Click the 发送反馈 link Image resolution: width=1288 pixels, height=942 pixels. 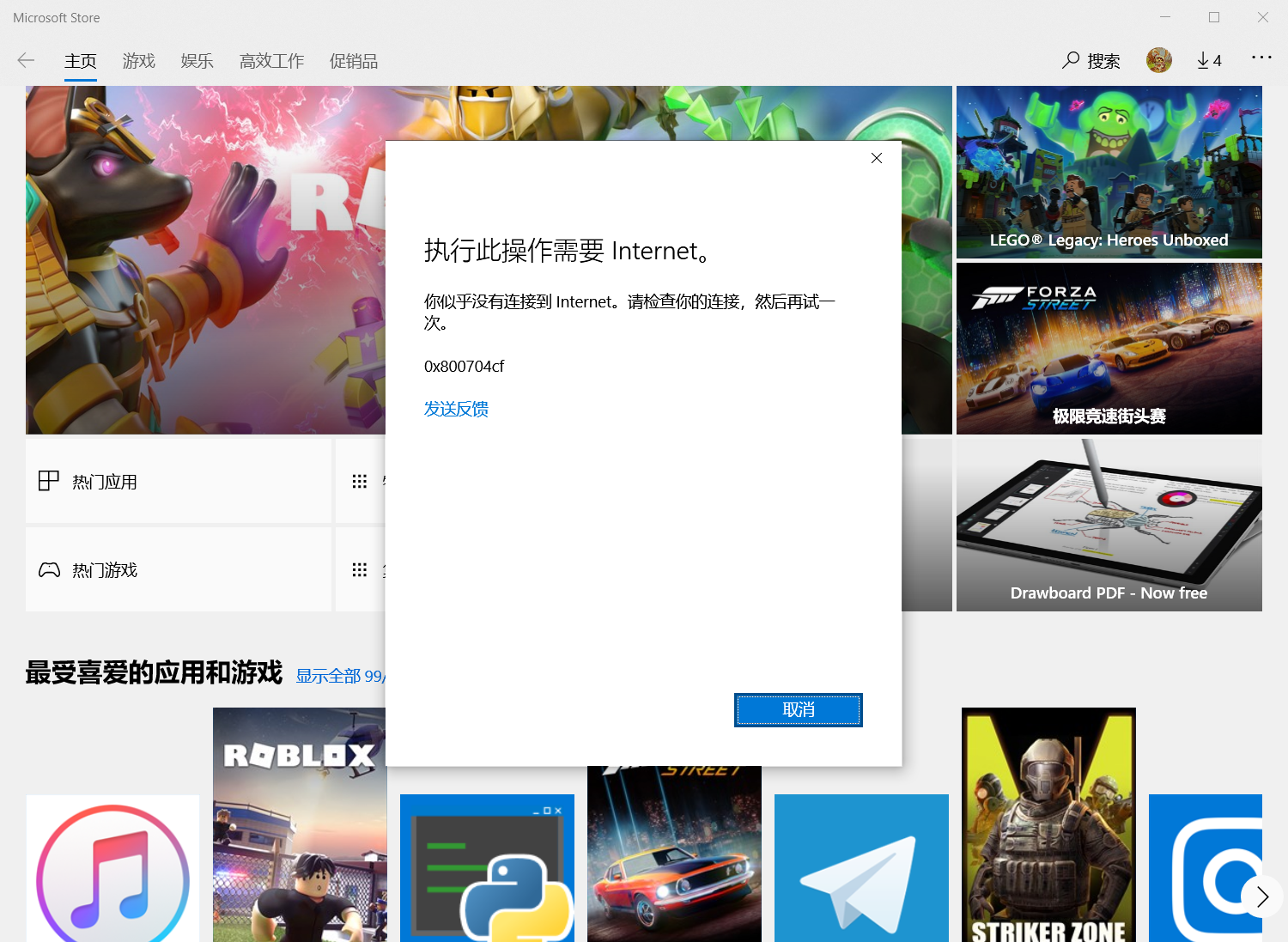(x=456, y=409)
